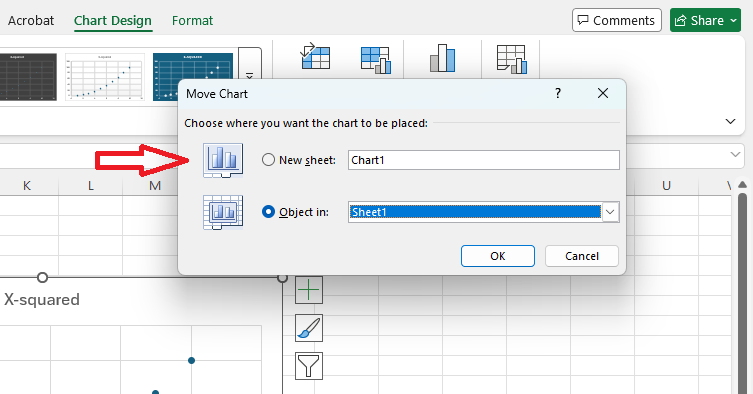Select column K header

(27, 185)
